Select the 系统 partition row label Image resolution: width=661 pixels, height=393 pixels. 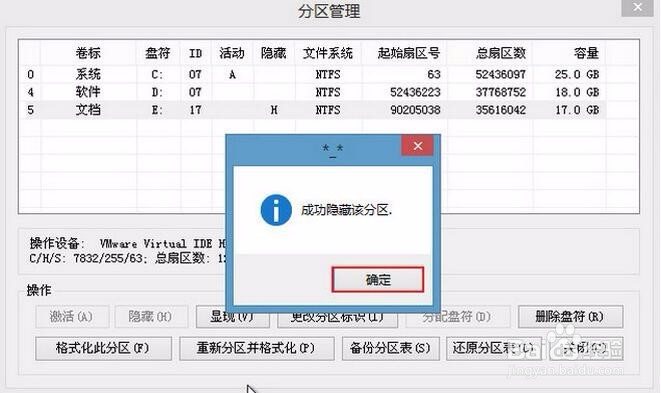pyautogui.click(x=88, y=75)
